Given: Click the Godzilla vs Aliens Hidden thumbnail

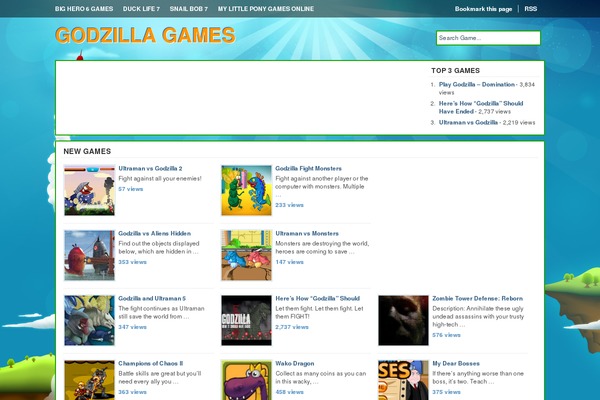Looking at the screenshot, I should (x=90, y=255).
